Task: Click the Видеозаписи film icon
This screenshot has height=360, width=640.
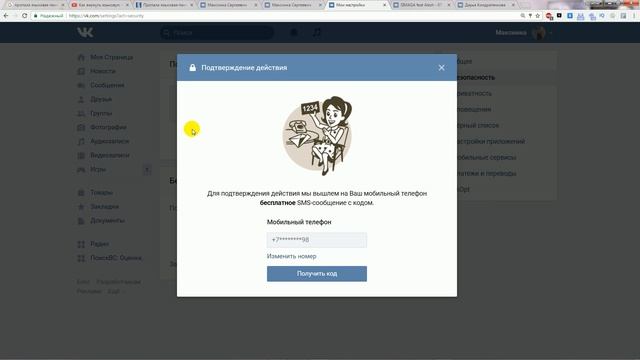Action: pos(81,155)
